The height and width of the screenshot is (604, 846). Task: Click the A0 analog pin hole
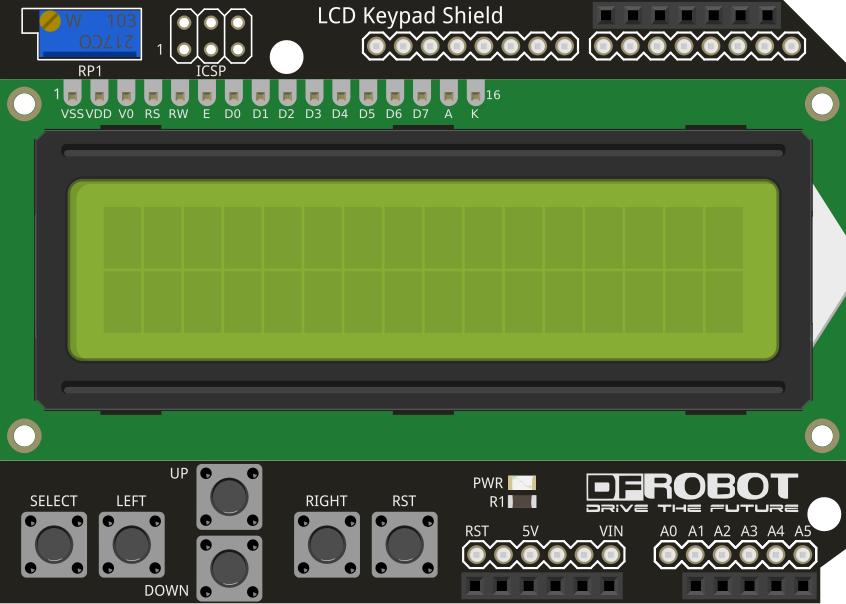668,555
